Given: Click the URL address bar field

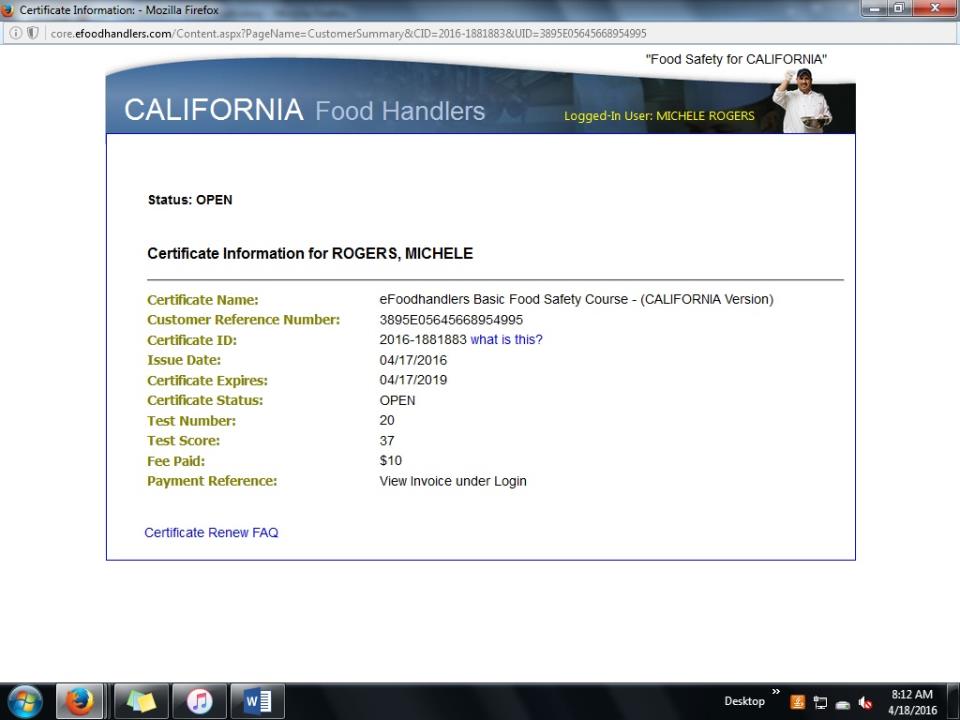Looking at the screenshot, I should click(400, 33).
